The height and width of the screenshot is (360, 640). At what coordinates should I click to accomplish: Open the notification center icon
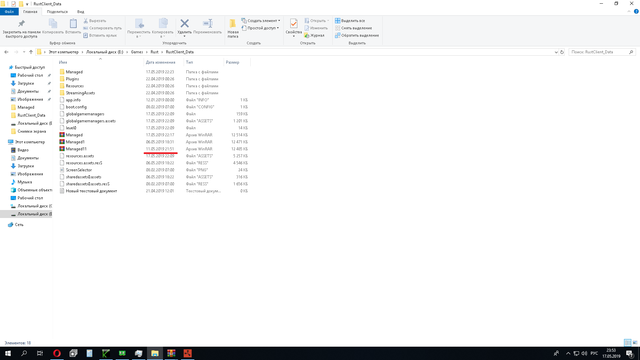[630, 353]
